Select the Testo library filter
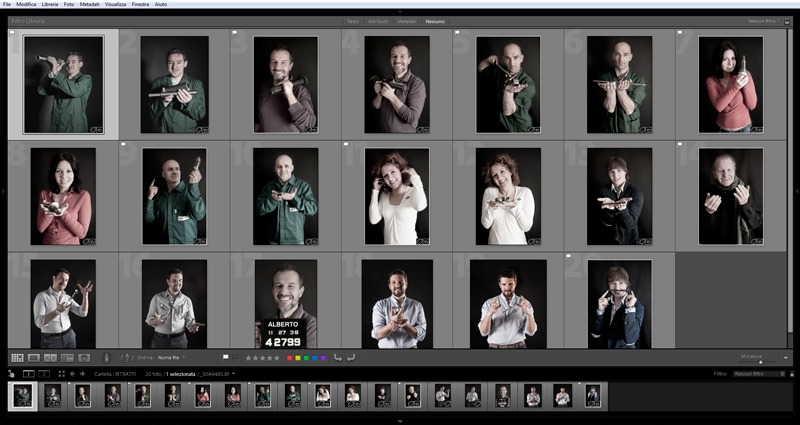 click(353, 21)
